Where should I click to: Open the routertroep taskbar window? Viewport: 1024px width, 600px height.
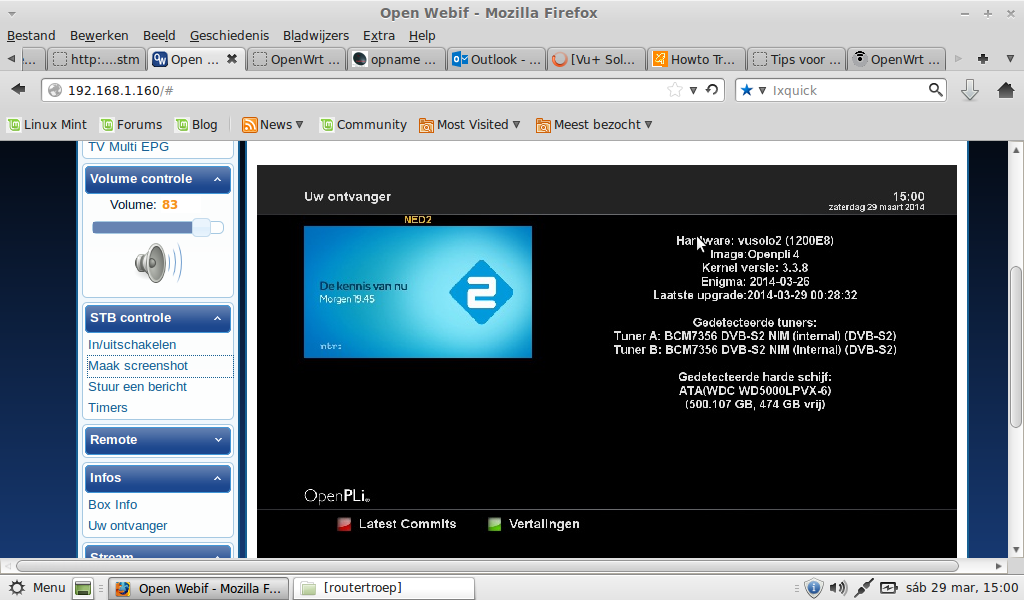click(384, 588)
